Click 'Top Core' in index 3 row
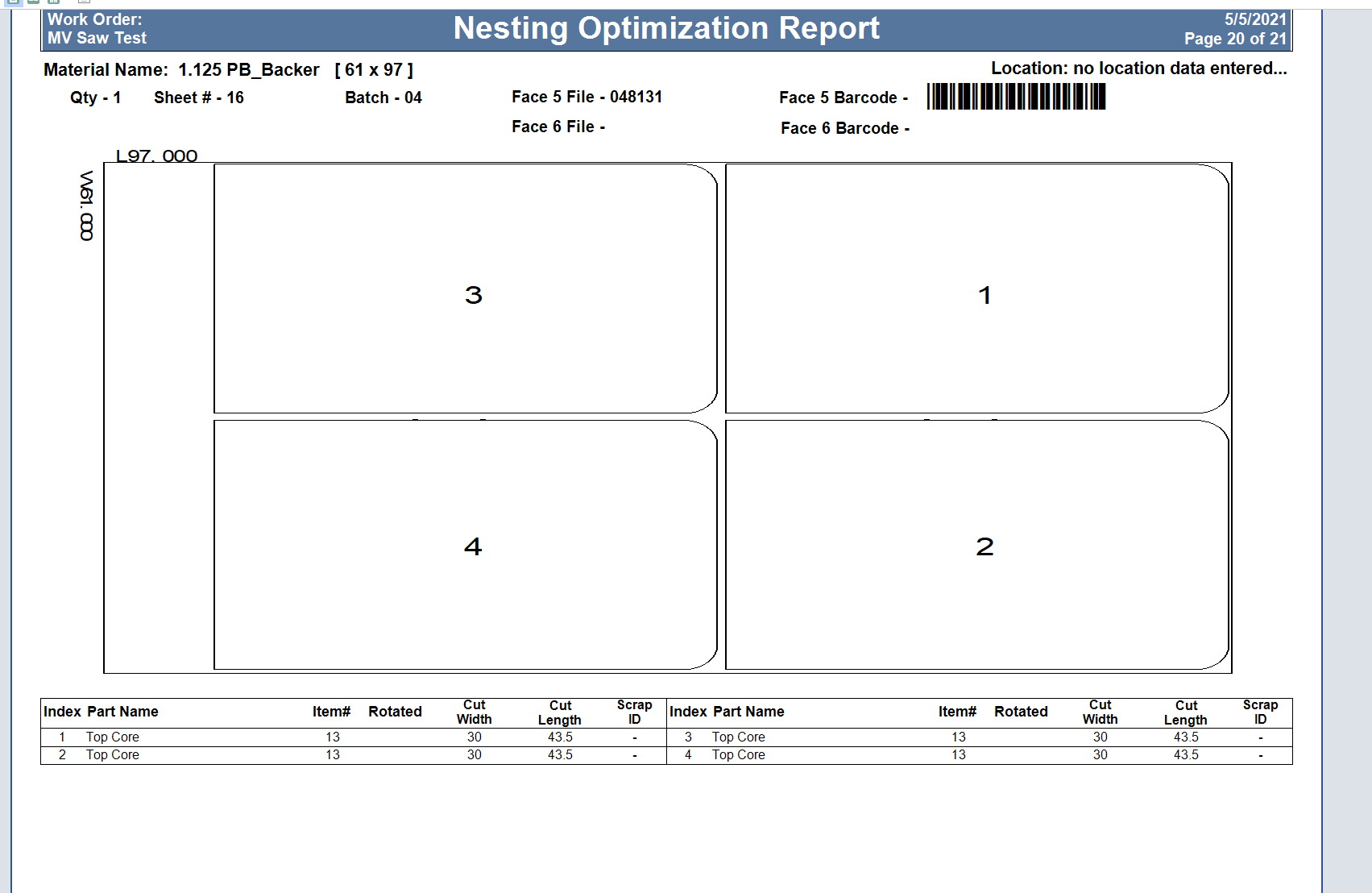This screenshot has width=1372, height=893. 739,737
